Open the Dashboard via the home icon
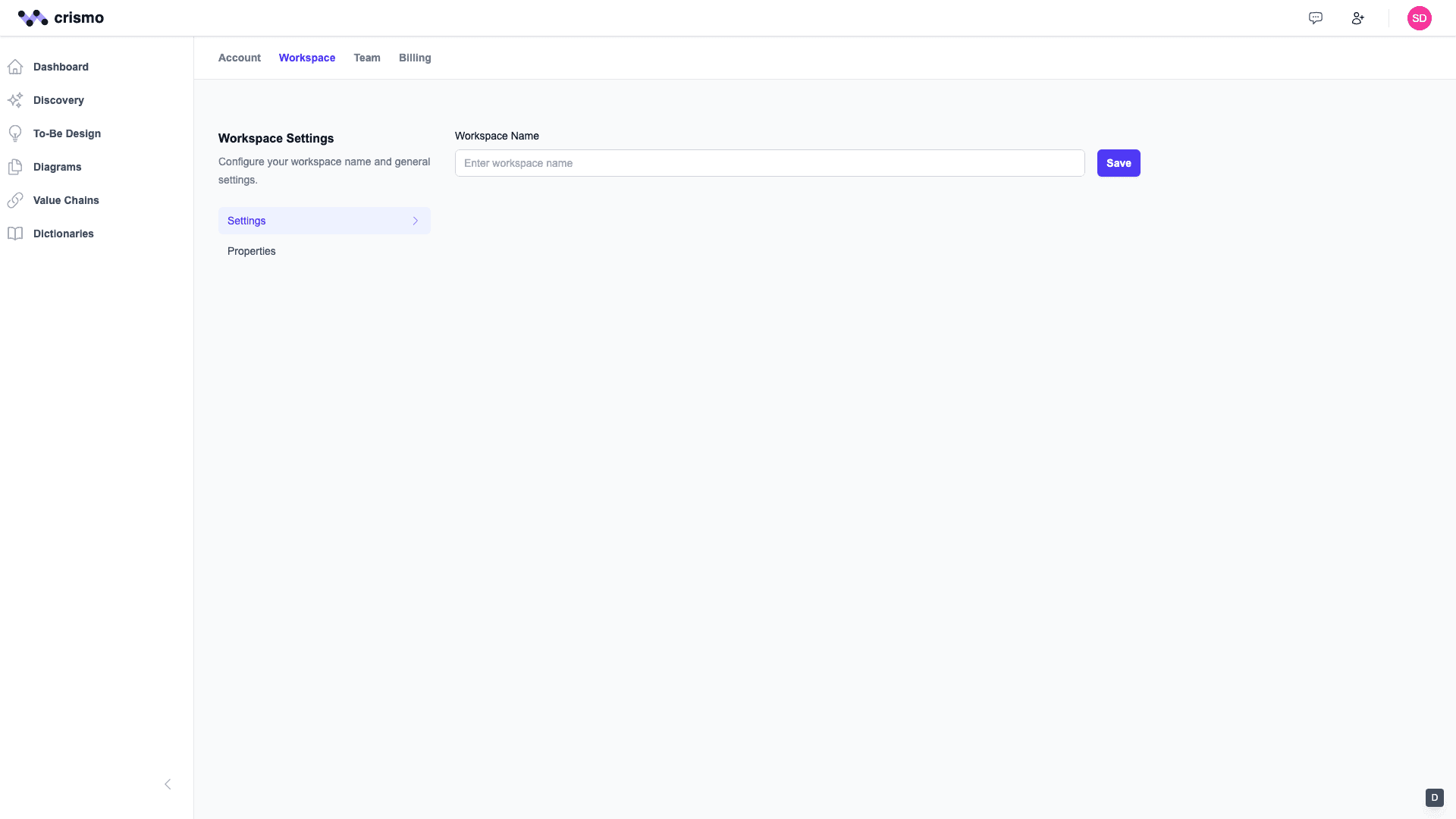Viewport: 1456px width, 819px height. (x=16, y=67)
